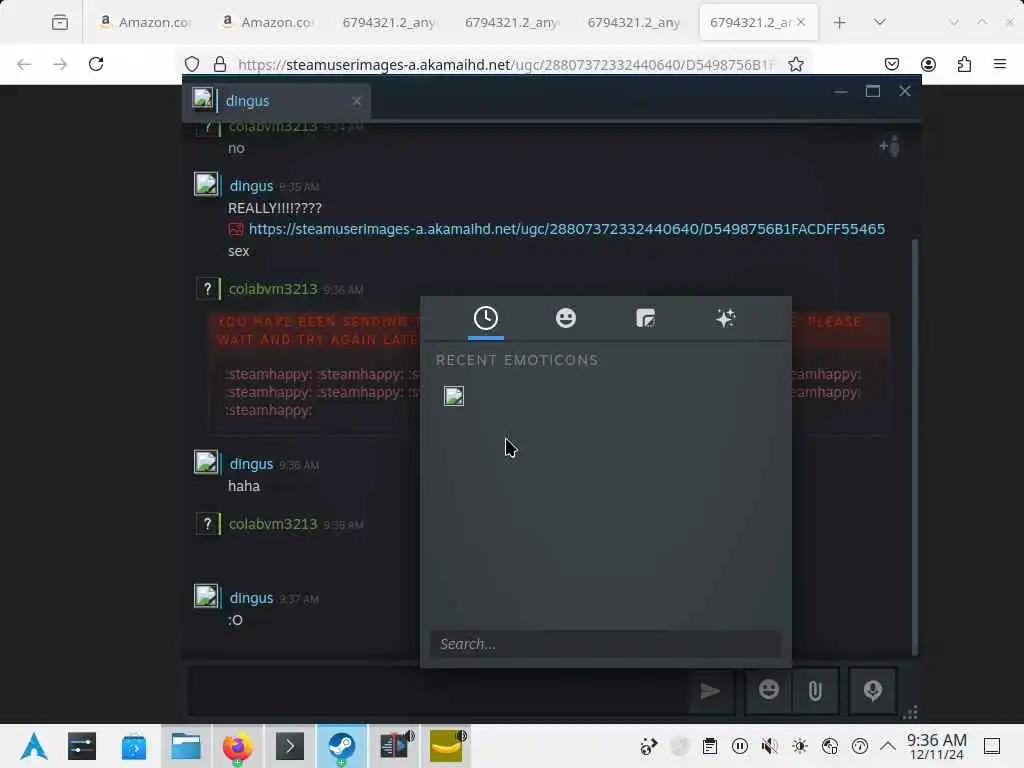The image size is (1024, 768).
Task: Go back in Firefox
Action: click(24, 64)
